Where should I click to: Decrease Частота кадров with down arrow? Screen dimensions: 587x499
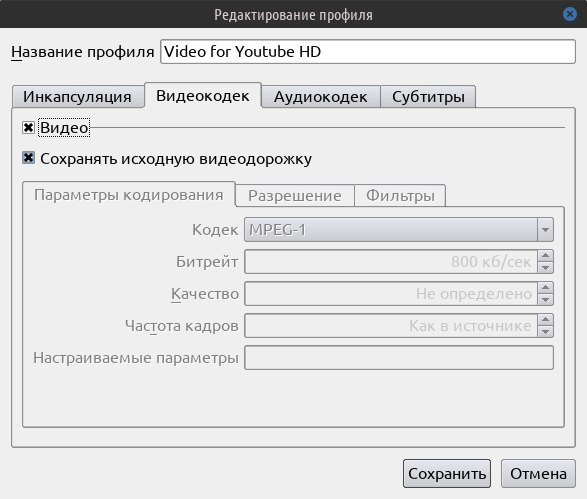point(545,331)
